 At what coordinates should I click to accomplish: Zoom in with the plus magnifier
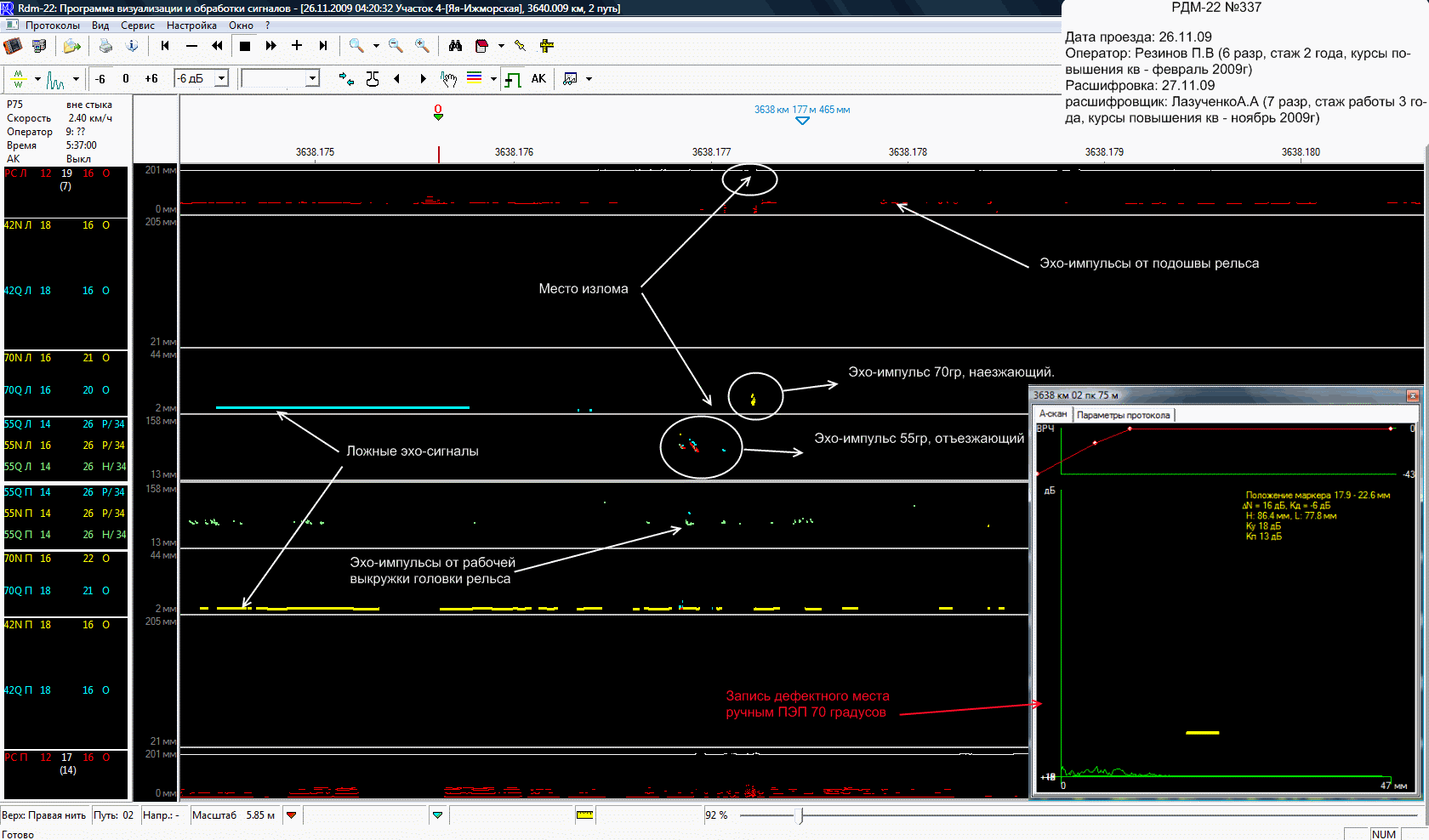422,46
